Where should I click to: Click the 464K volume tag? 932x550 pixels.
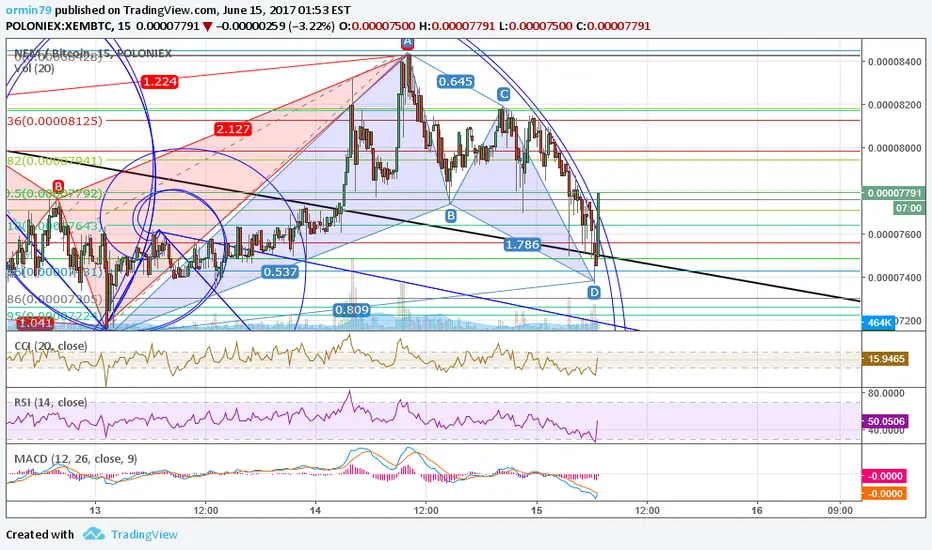[879, 323]
